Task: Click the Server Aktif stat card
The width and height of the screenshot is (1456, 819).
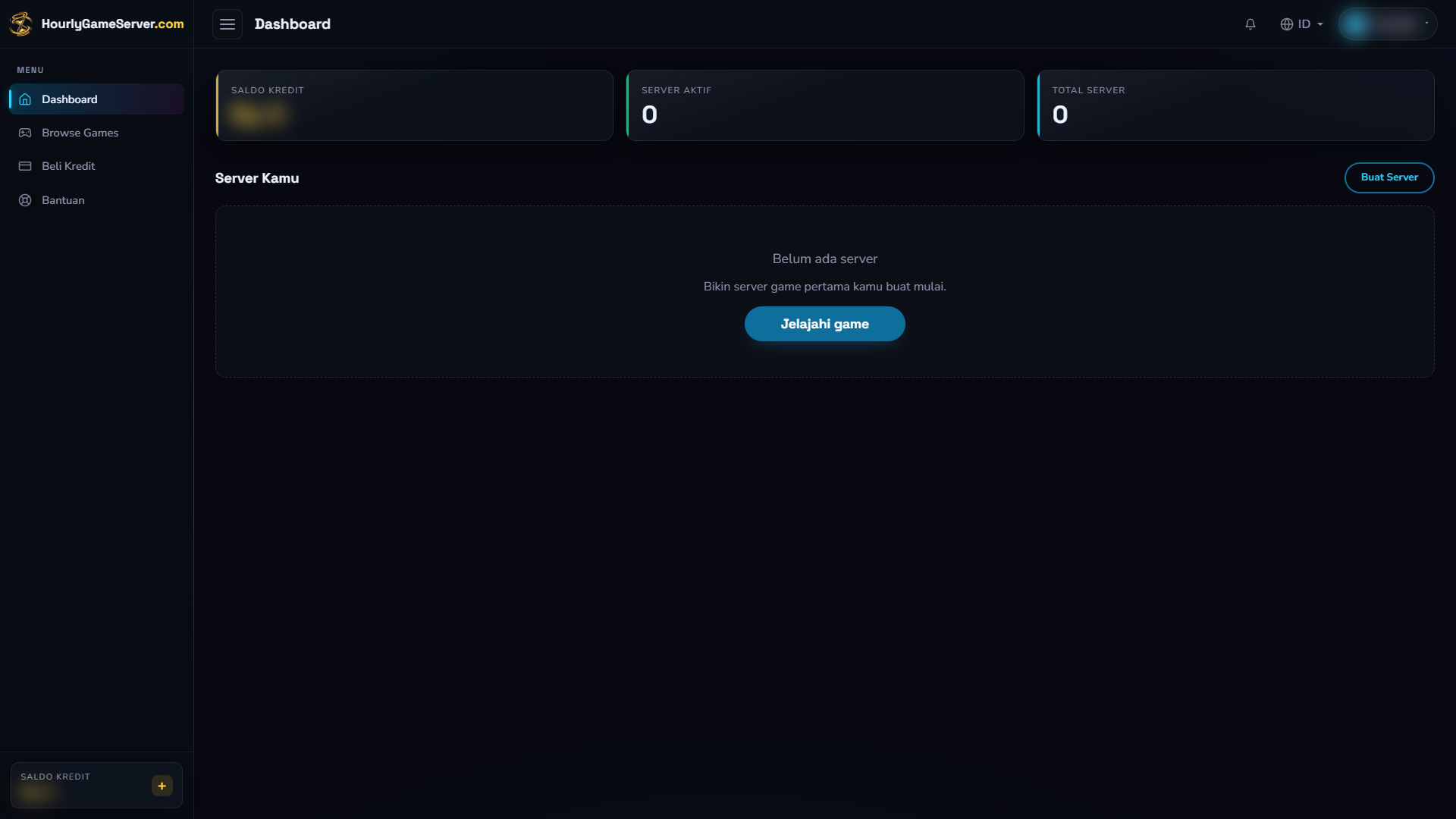Action: point(824,105)
